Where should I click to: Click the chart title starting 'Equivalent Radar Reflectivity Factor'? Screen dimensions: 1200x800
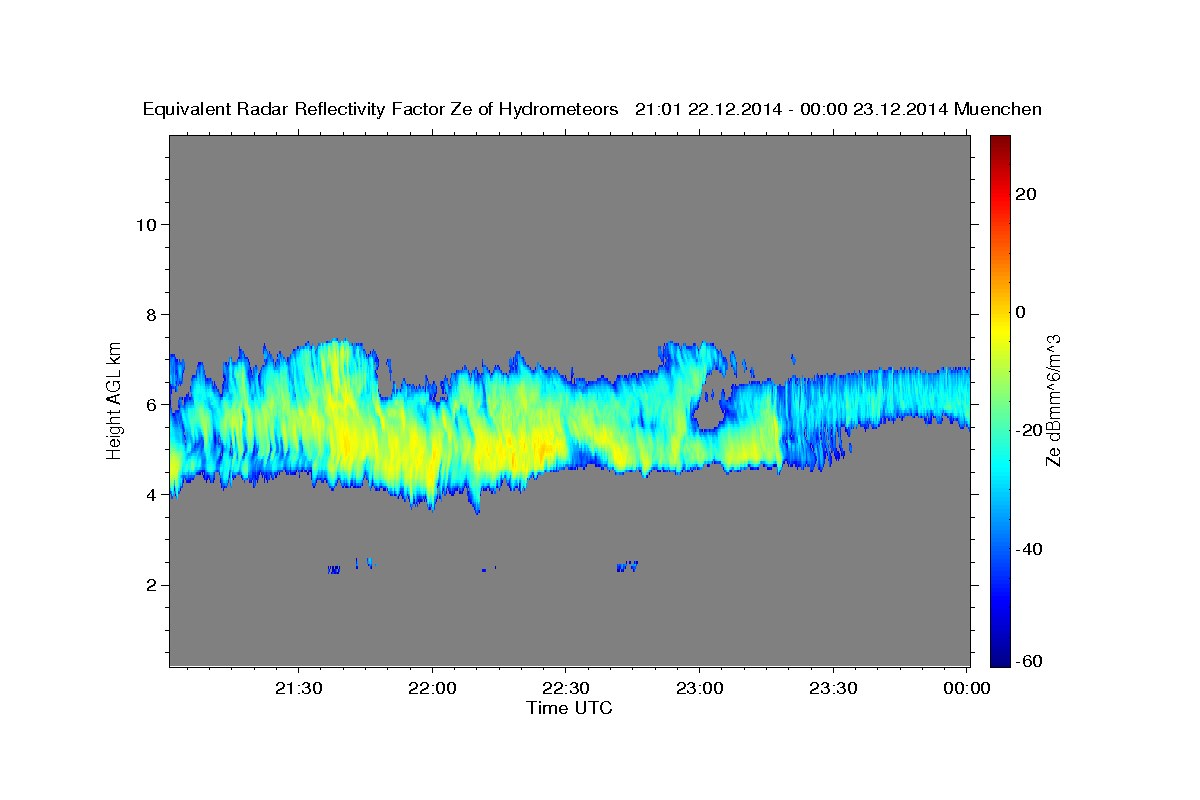pos(593,110)
